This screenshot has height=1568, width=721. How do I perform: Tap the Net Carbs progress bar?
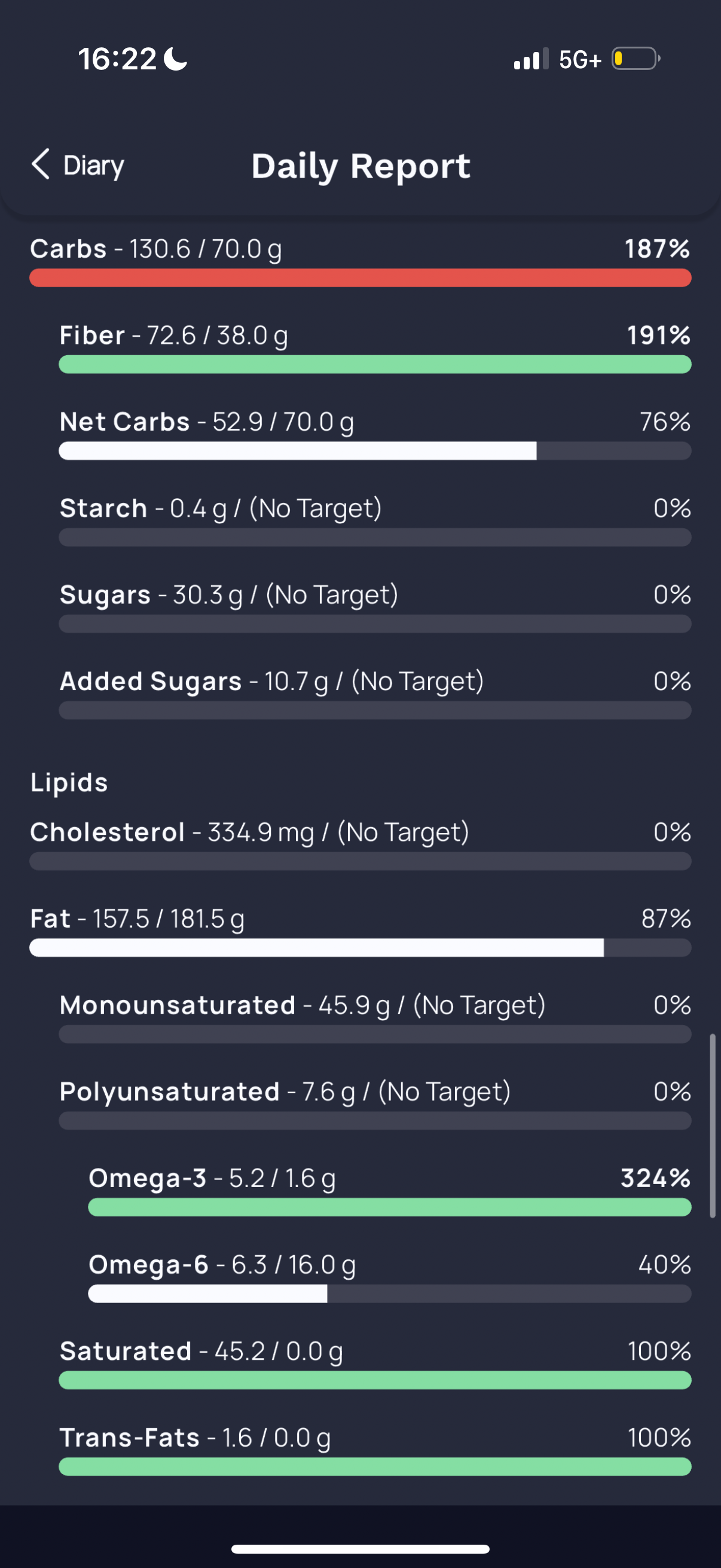[375, 451]
